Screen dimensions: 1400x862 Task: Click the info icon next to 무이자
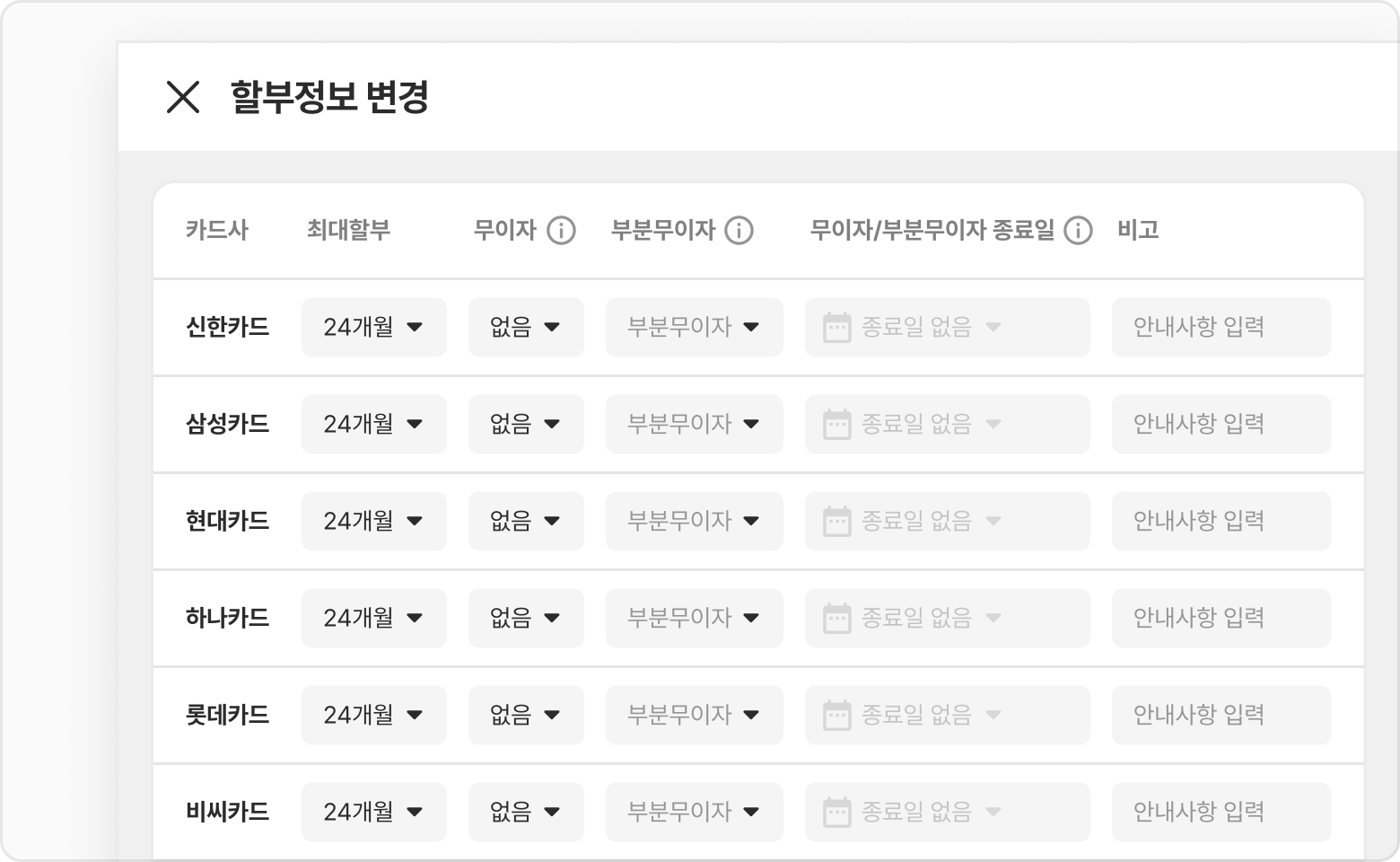561,231
